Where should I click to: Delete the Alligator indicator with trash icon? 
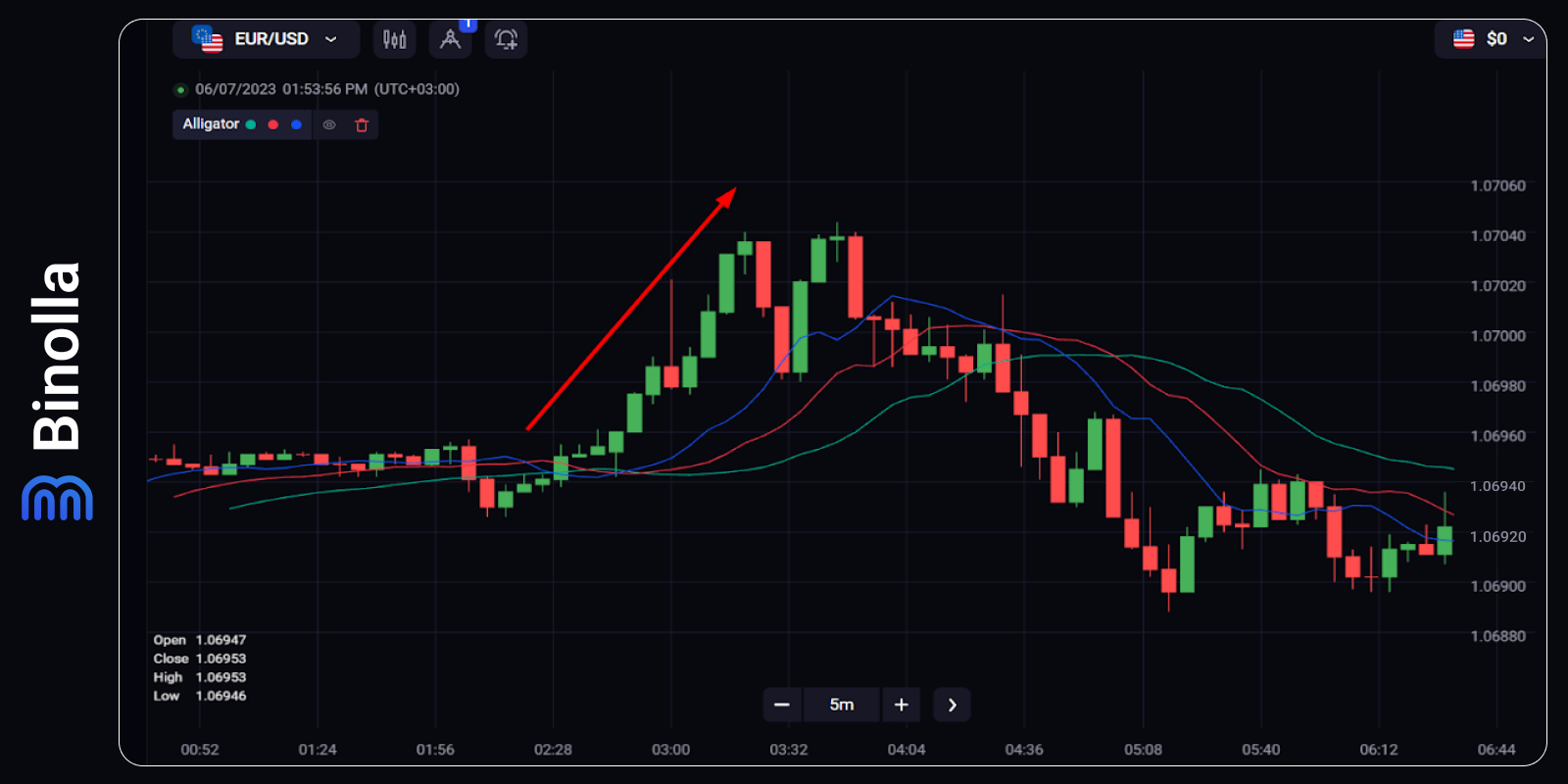tap(362, 124)
